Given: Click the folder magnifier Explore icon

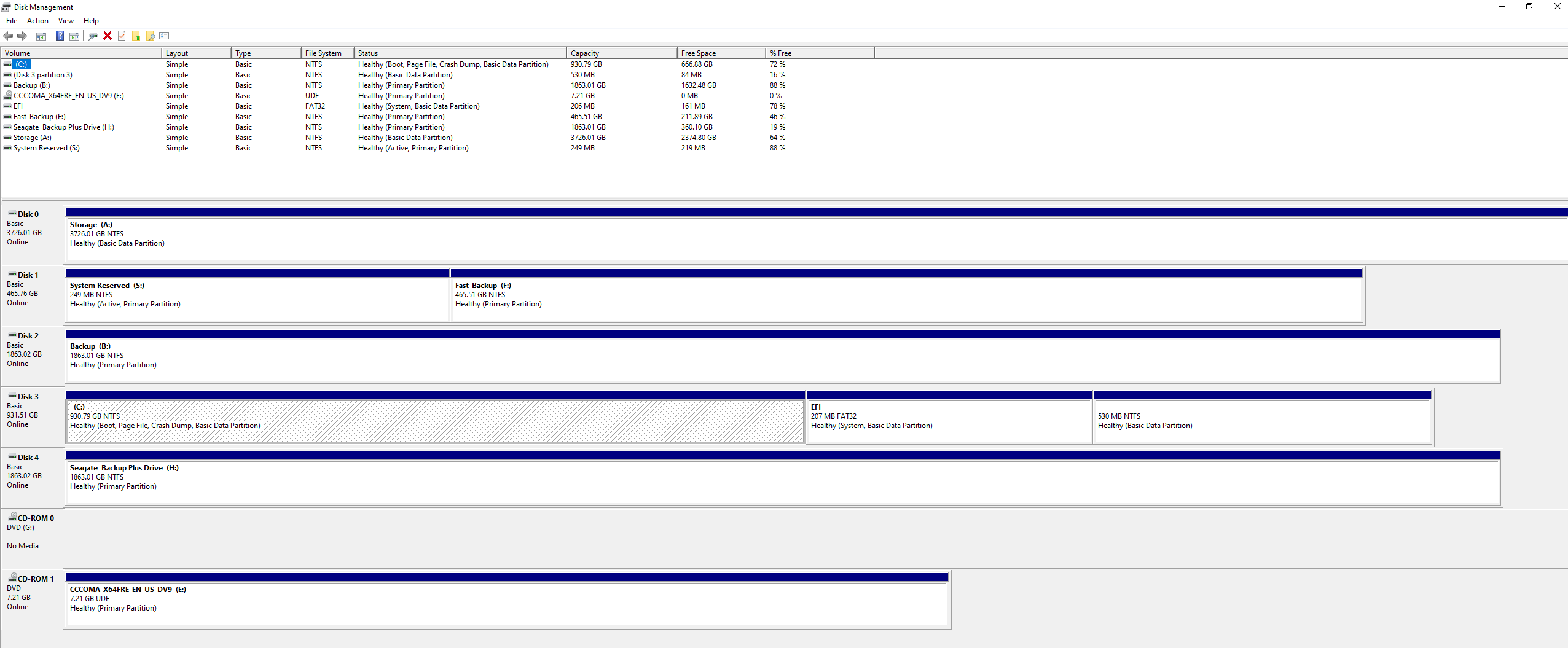Looking at the screenshot, I should click(x=151, y=36).
